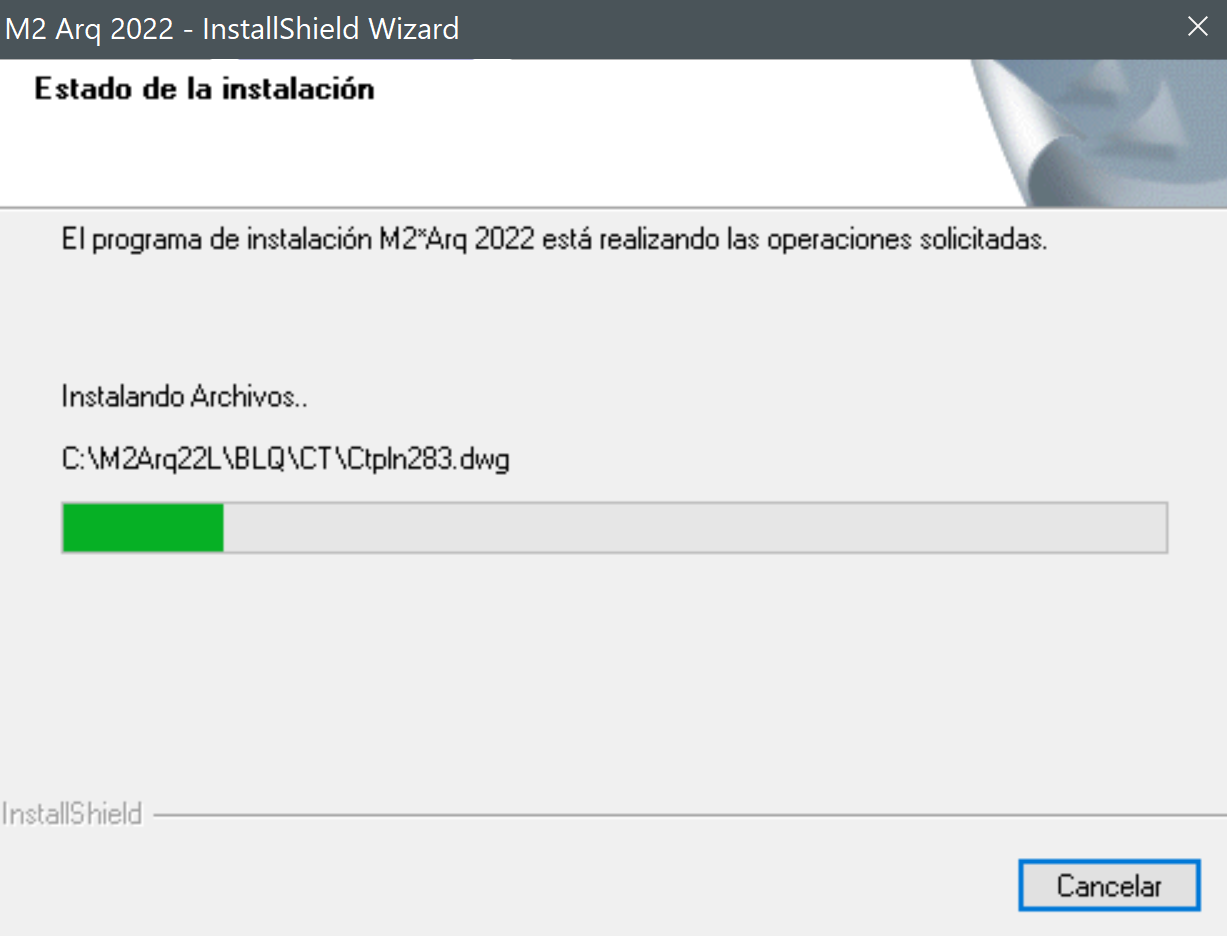
Task: Click the green filled portion of progress bar
Action: point(142,527)
